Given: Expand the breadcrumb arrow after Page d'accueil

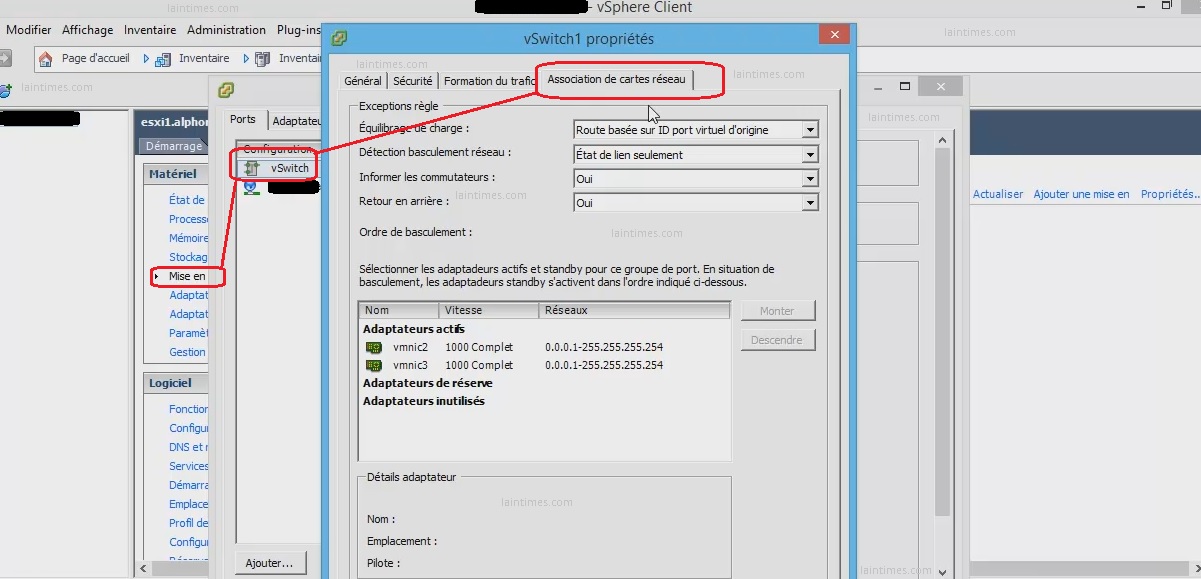Looking at the screenshot, I should pos(146,59).
